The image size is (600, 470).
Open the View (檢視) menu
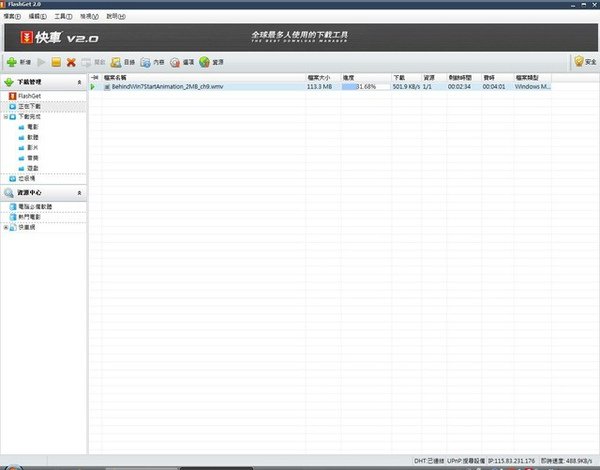89,16
